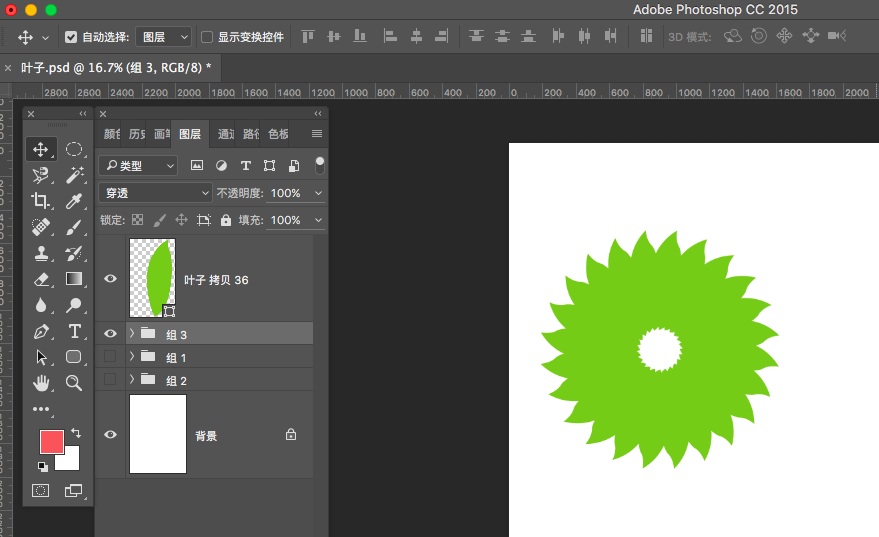
Task: Filter layers by adjustment layers
Action: (221, 165)
